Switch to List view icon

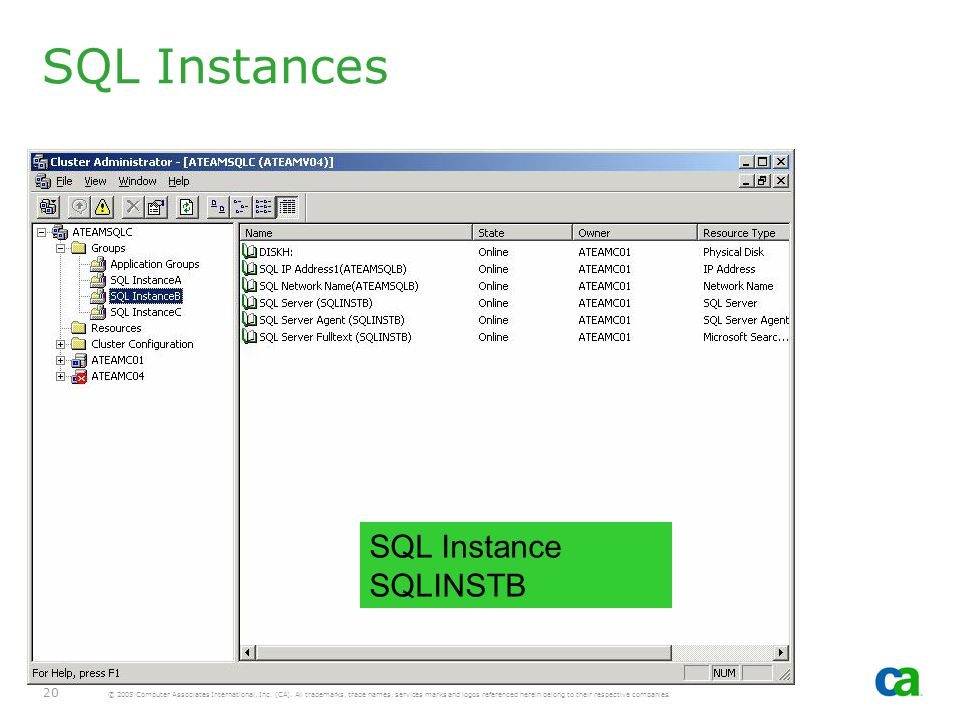(264, 207)
